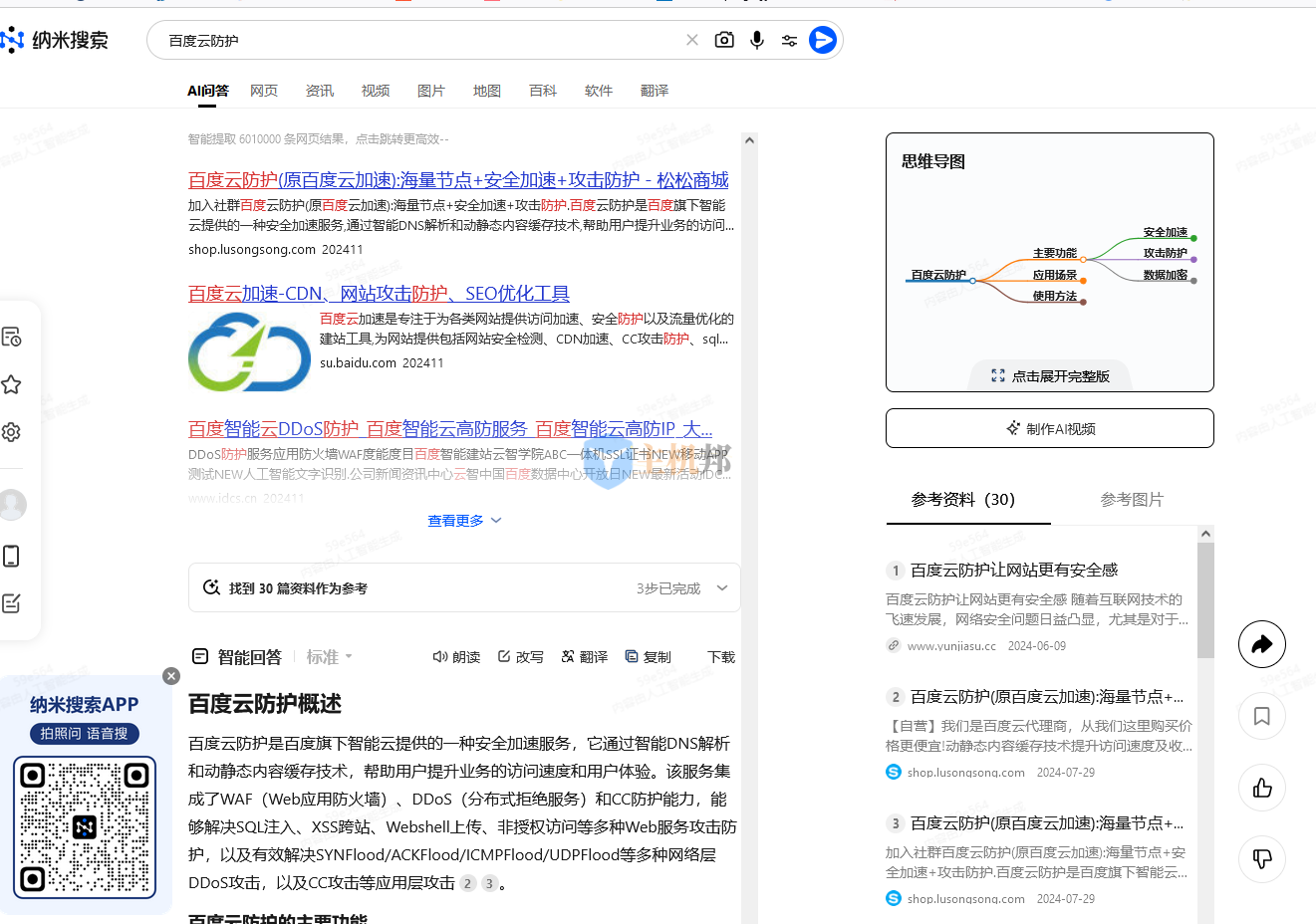Open favorites star in left sidebar
This screenshot has width=1316, height=924.
pos(12,384)
